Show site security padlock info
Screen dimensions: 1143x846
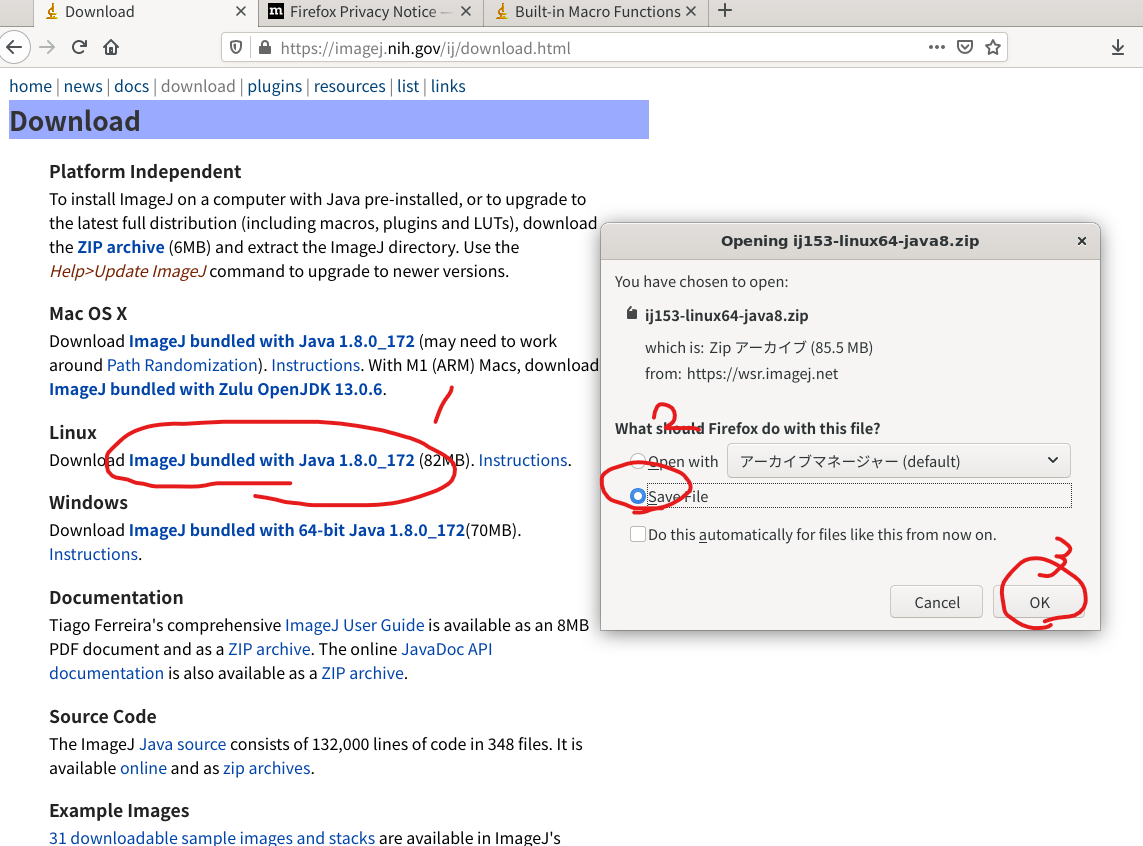(265, 47)
